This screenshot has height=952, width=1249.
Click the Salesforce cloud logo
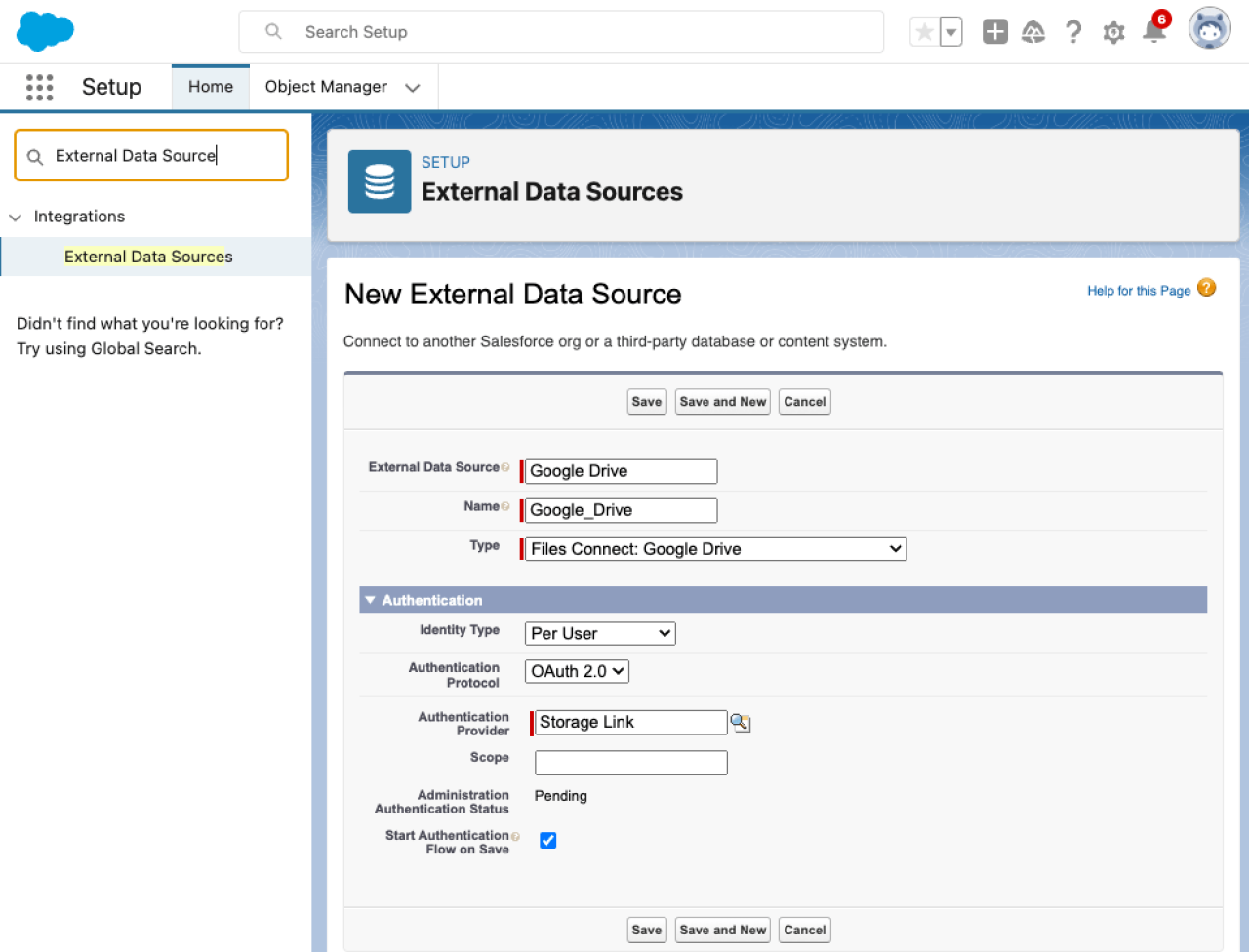[45, 31]
